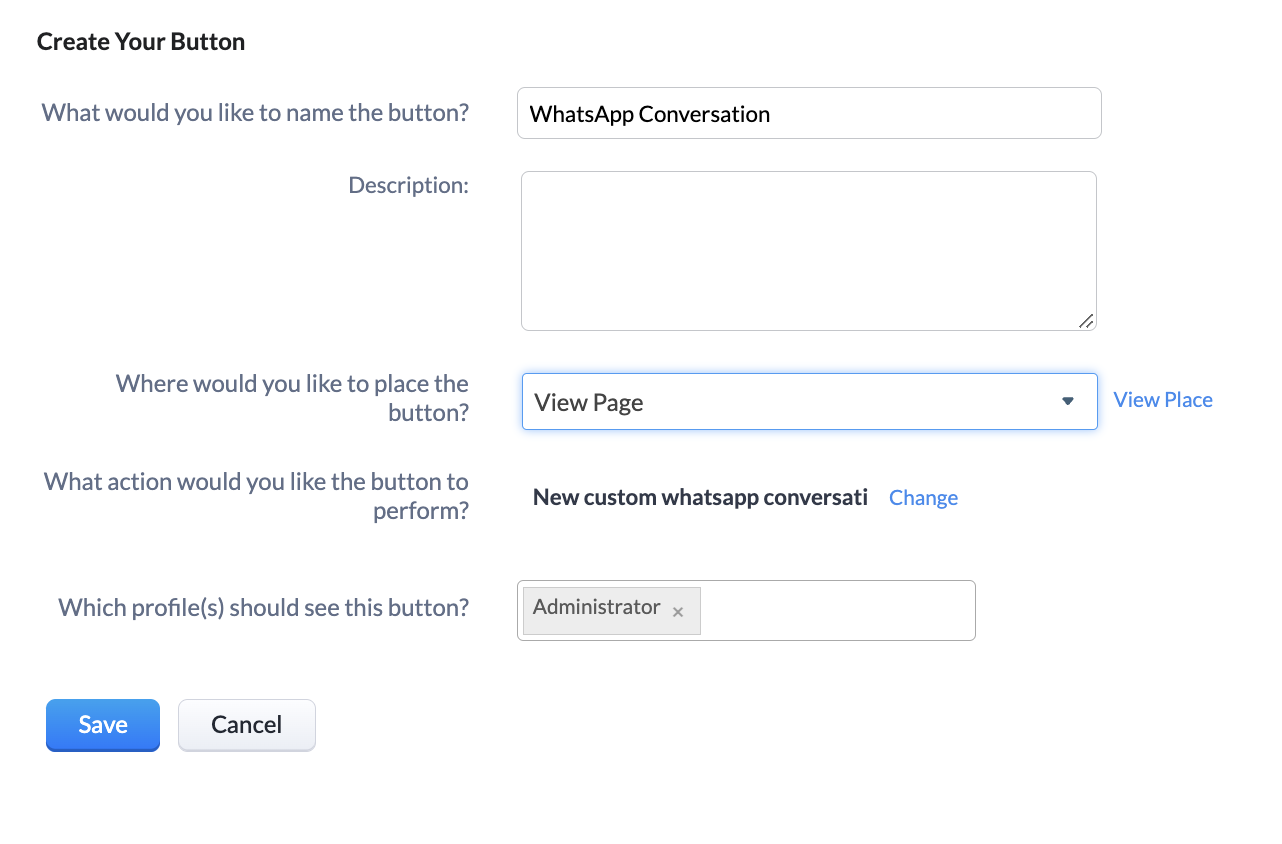Open the View Page placement dropdown

(809, 402)
